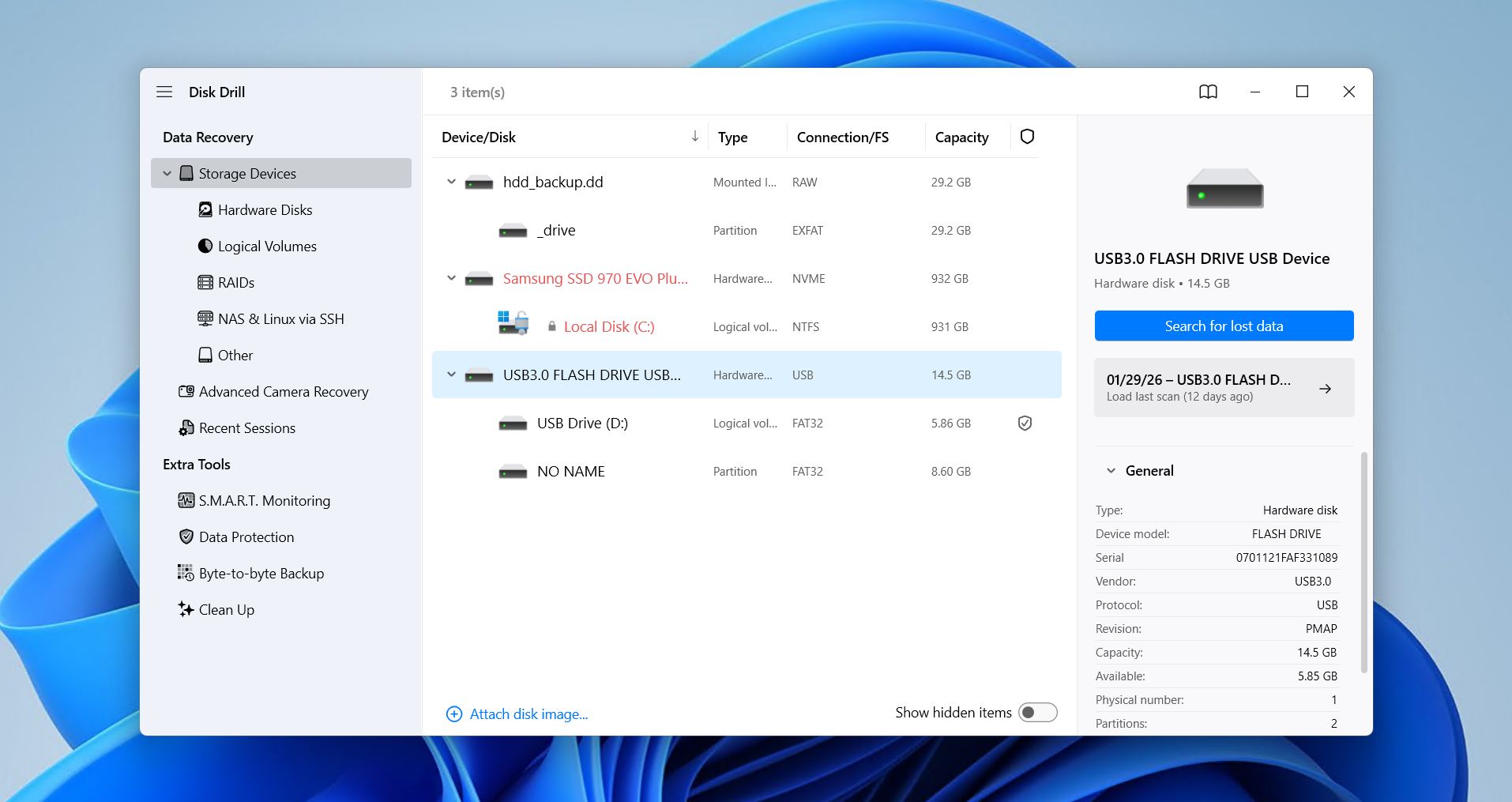Collapse the hdd_backup.dd disk entry
Image resolution: width=1512 pixels, height=802 pixels.
pyautogui.click(x=451, y=182)
